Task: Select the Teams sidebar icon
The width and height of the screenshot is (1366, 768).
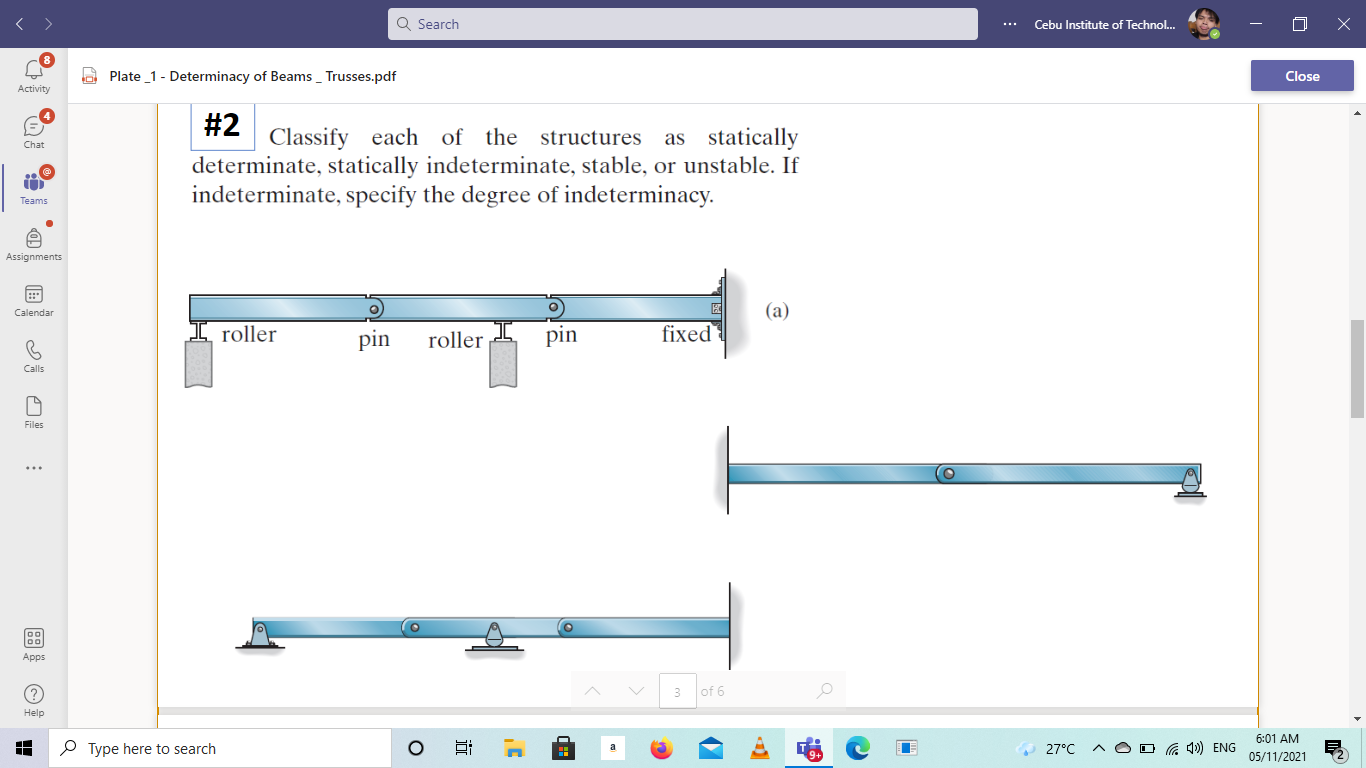Action: point(33,187)
